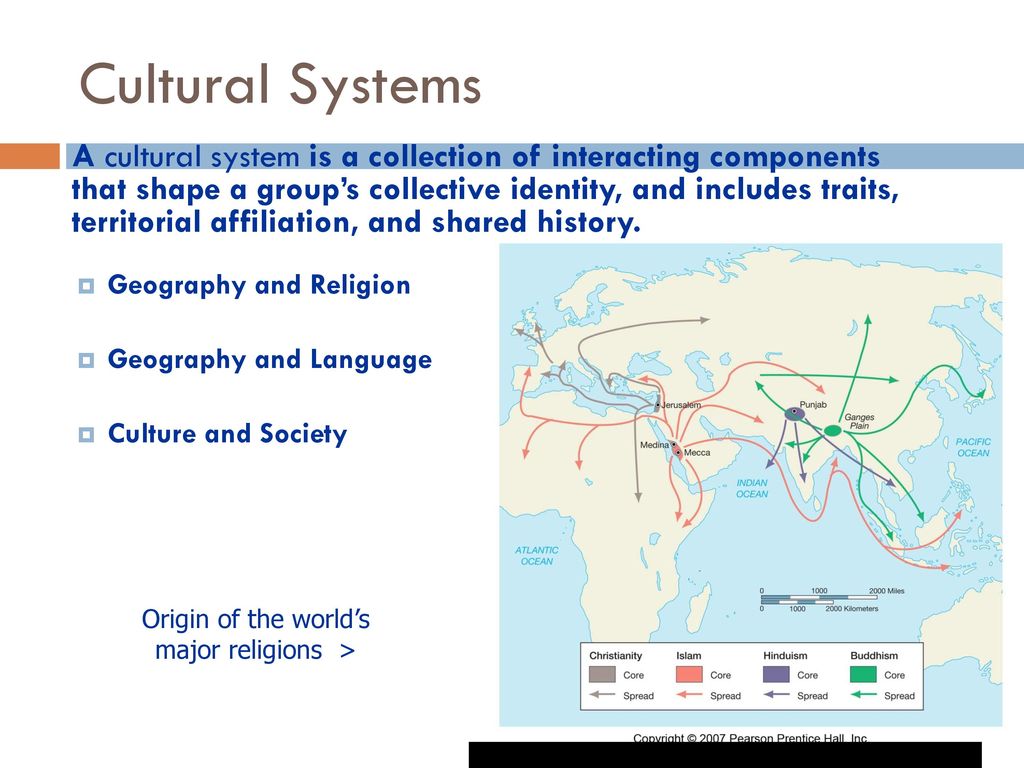1024x768 pixels.
Task: Click the 'Medina' label on the map
Action: point(654,445)
